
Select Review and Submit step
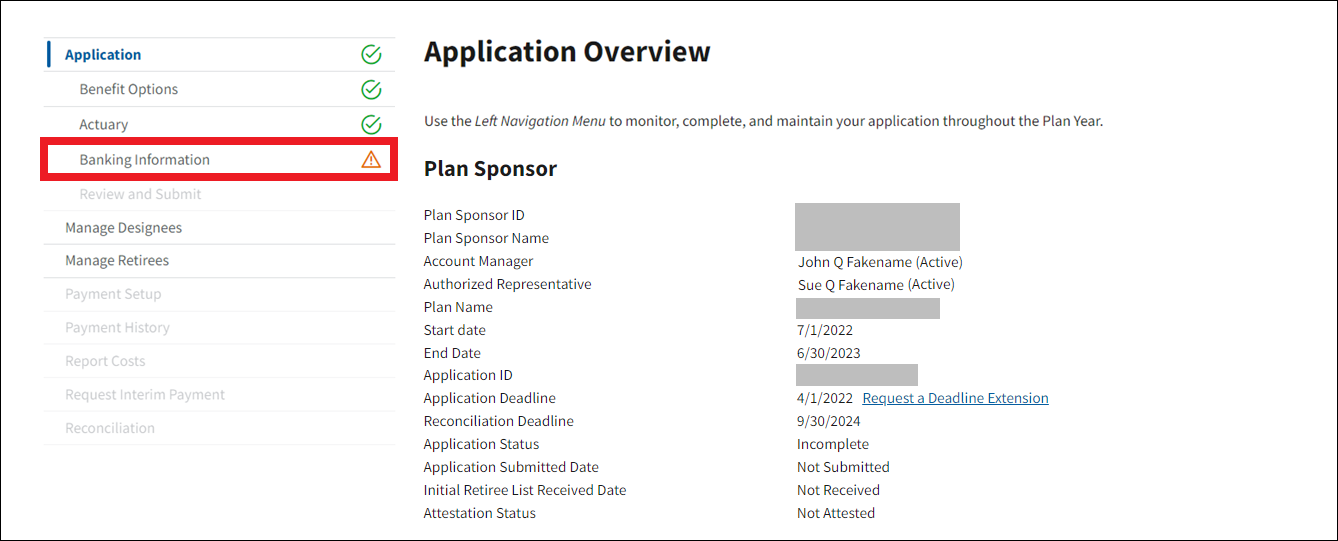141,194
